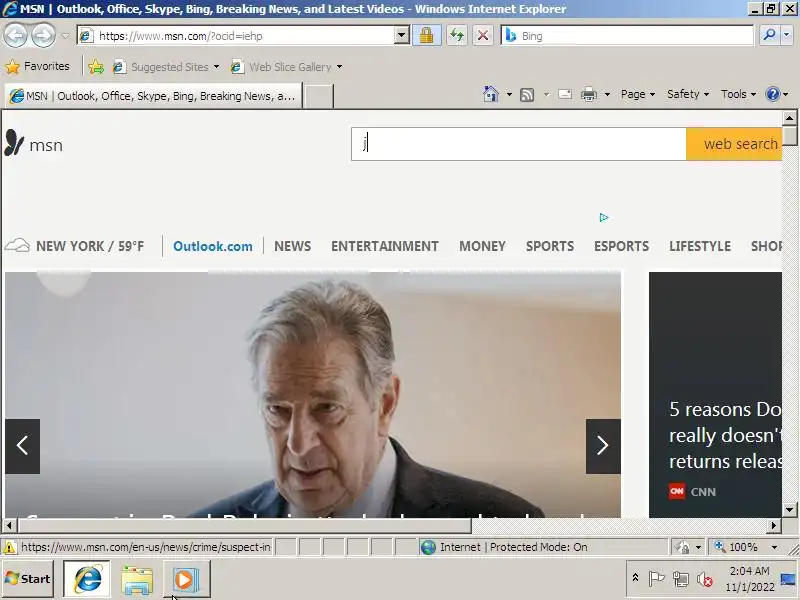This screenshot has width=800, height=600.
Task: Click inside the MSN web search field
Action: (518, 144)
